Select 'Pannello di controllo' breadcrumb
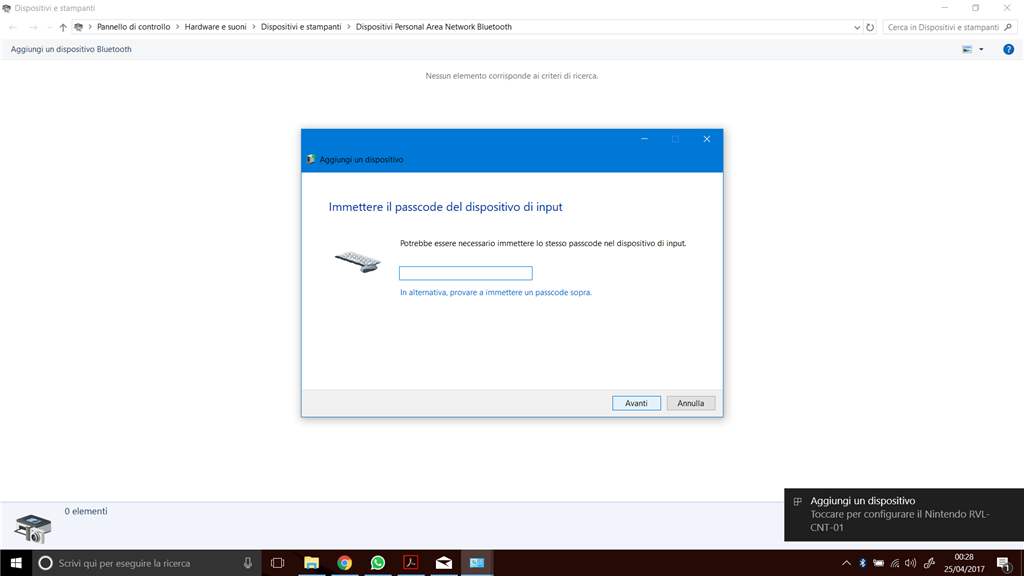Viewport: 1024px width, 576px height. tap(133, 27)
